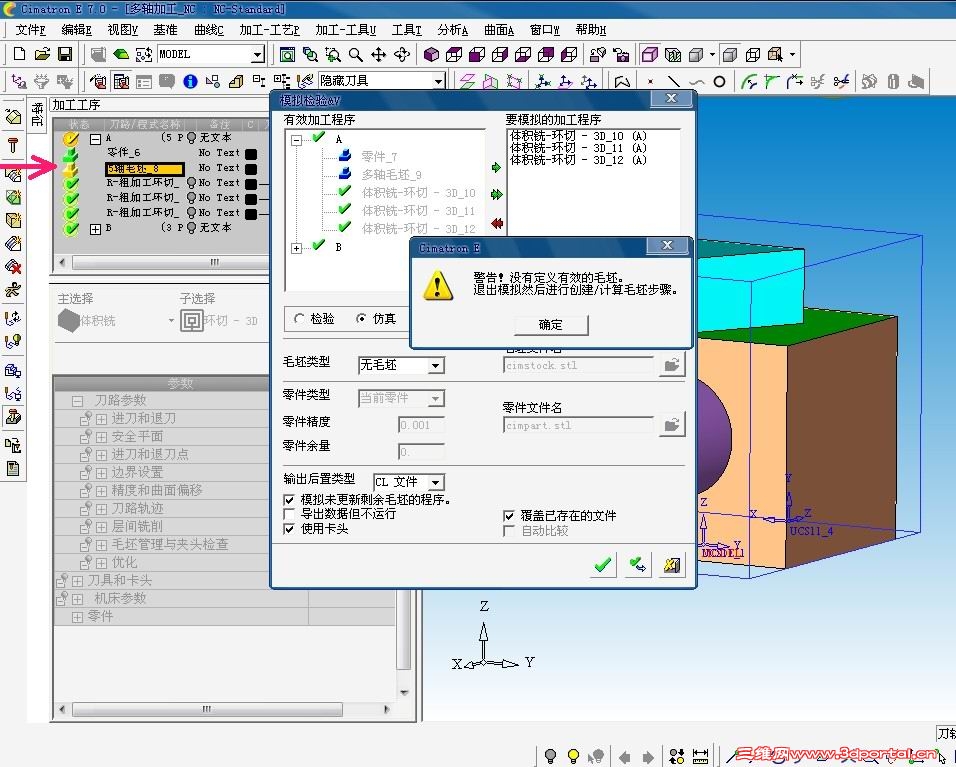Open the 帮助H menu
Image resolution: width=956 pixels, height=767 pixels.
tap(591, 30)
